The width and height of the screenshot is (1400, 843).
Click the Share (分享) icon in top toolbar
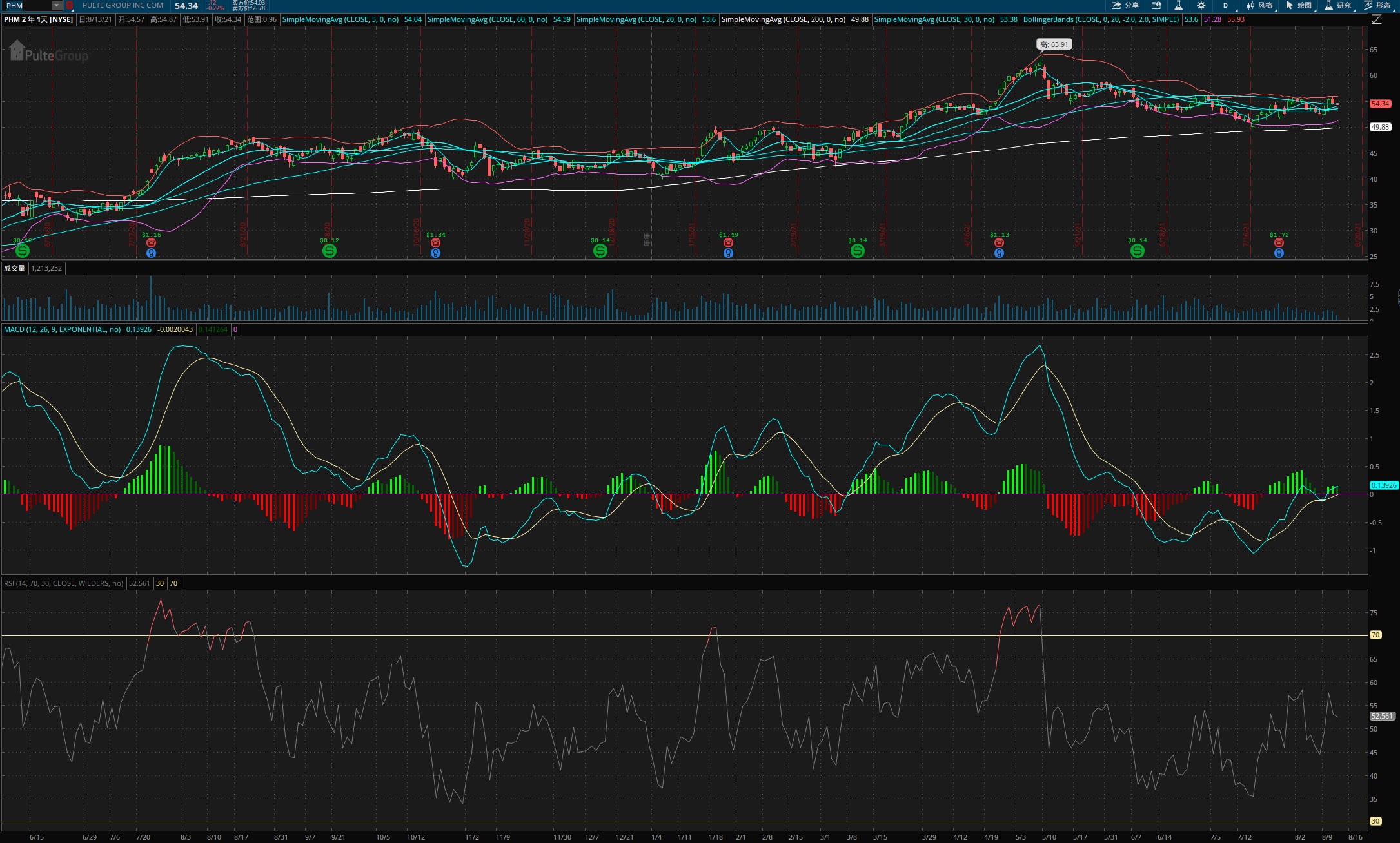(1125, 5)
